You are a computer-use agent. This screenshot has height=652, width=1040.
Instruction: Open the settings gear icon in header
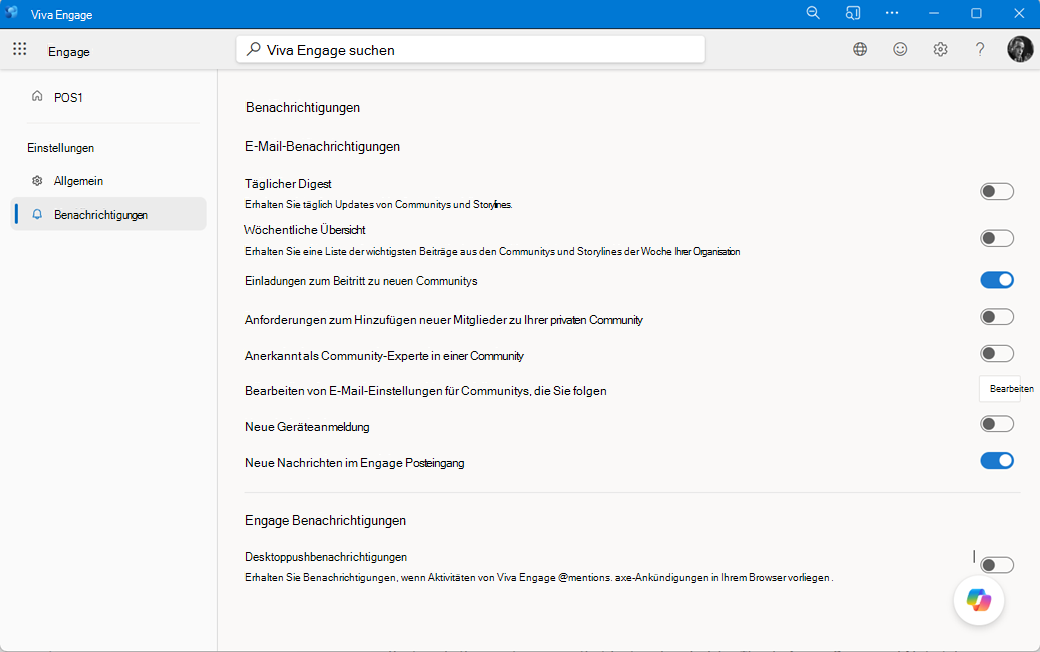click(x=941, y=49)
